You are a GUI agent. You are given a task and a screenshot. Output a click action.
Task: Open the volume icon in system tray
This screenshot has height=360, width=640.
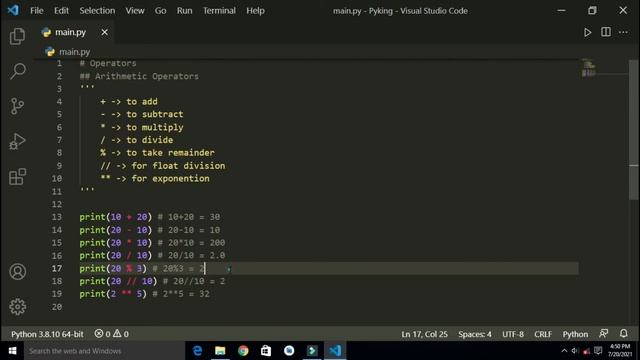click(x=575, y=351)
